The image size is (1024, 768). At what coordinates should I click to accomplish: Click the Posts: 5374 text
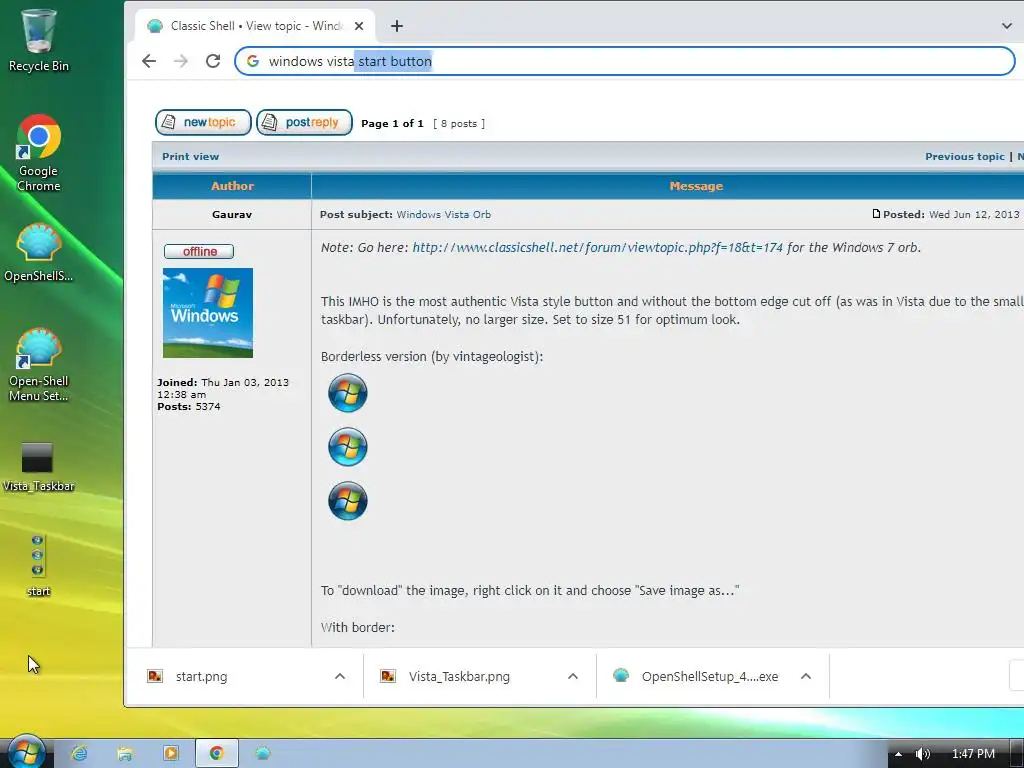tap(189, 406)
